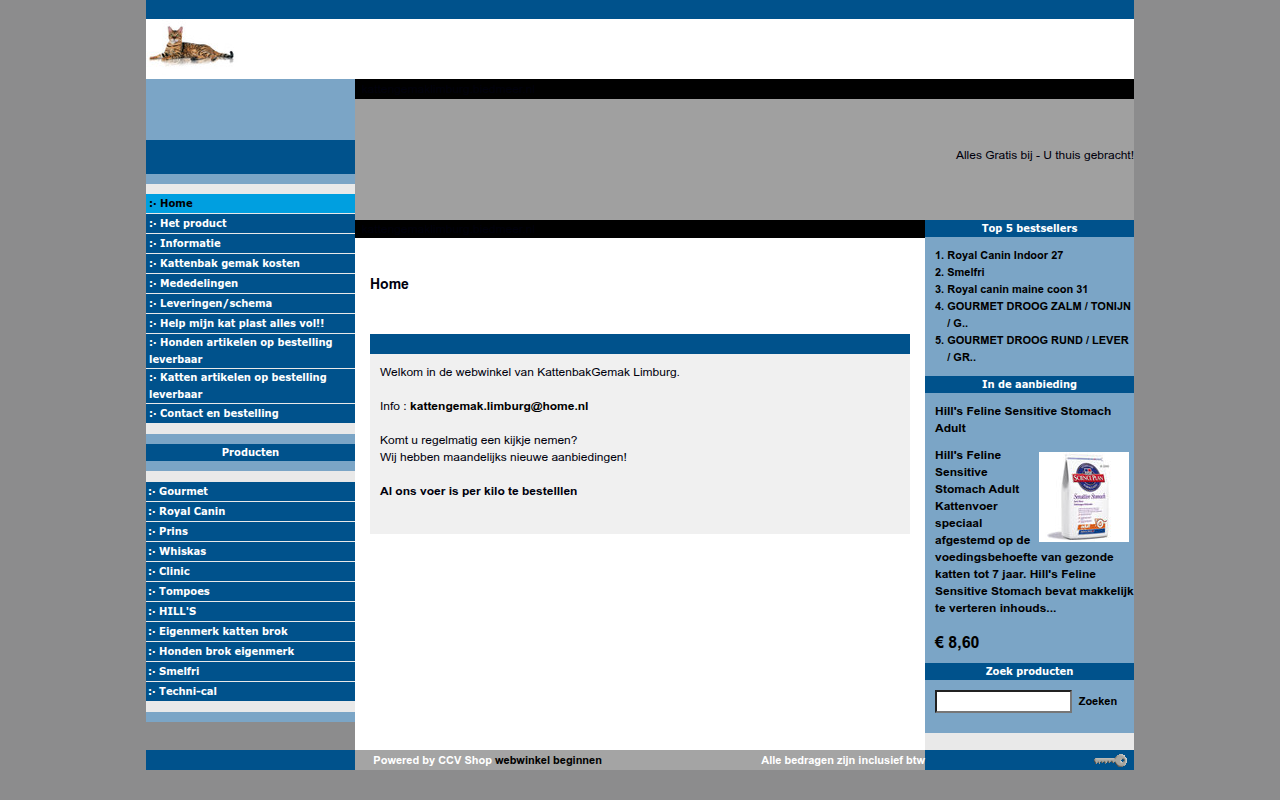Open Kattenbak gemak kosten page

tap(250, 264)
